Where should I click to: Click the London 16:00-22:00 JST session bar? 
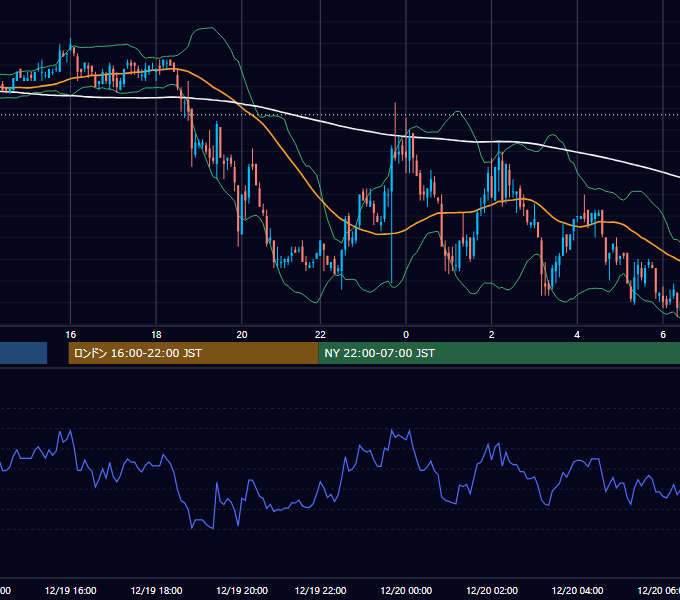[x=193, y=353]
